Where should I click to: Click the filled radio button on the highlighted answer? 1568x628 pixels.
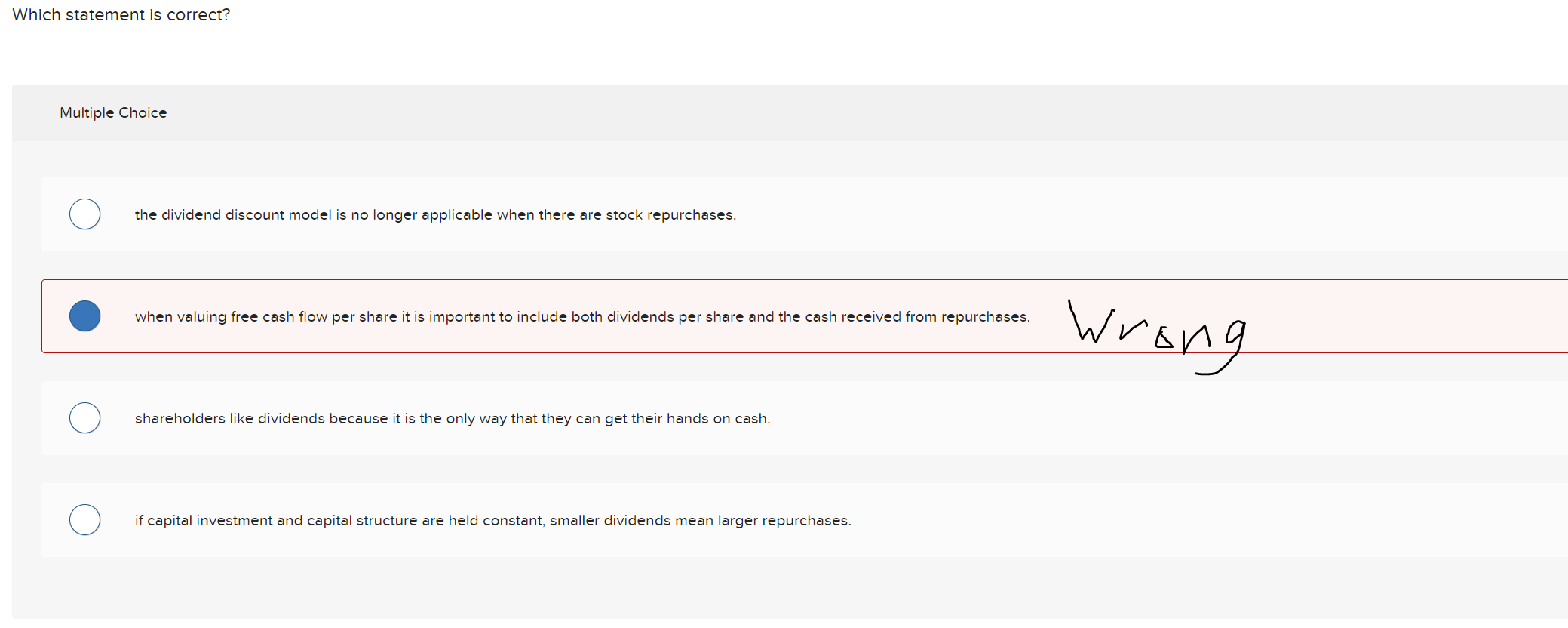pos(84,316)
